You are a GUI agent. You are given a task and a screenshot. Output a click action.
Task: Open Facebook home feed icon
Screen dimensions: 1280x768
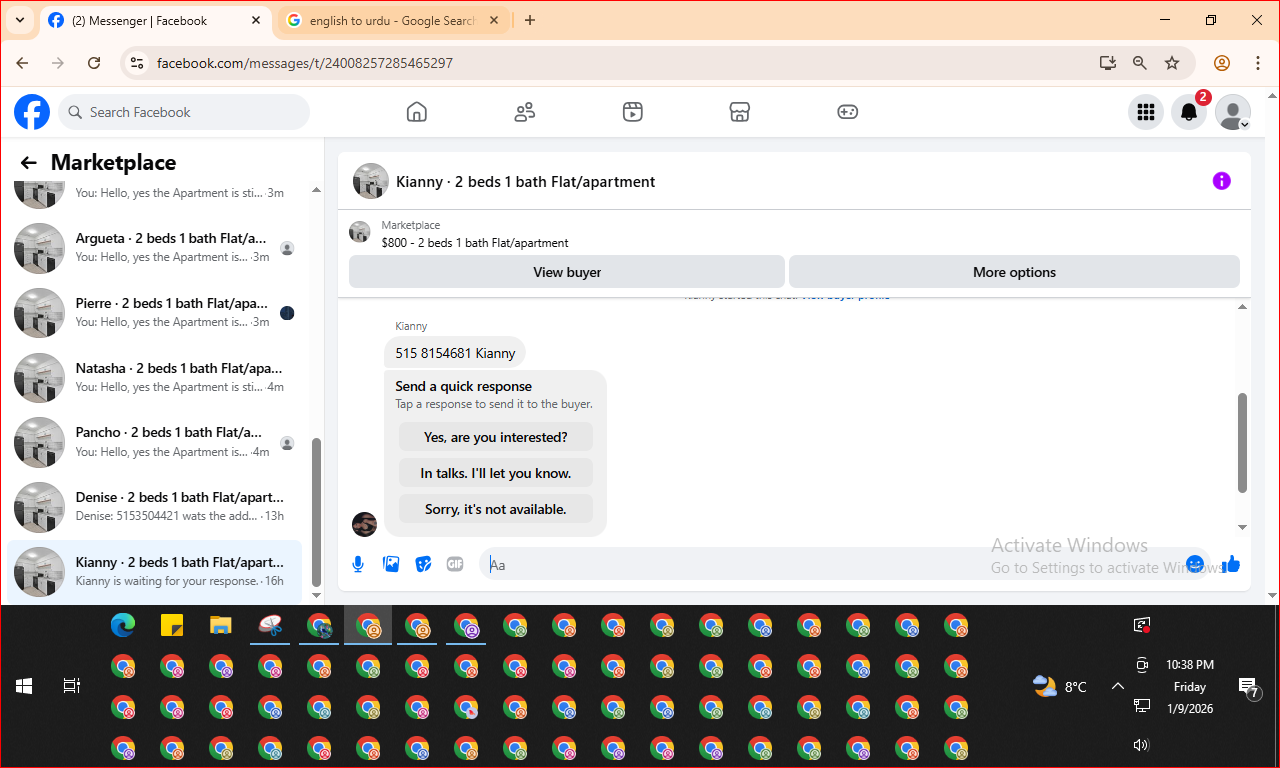[x=417, y=112]
